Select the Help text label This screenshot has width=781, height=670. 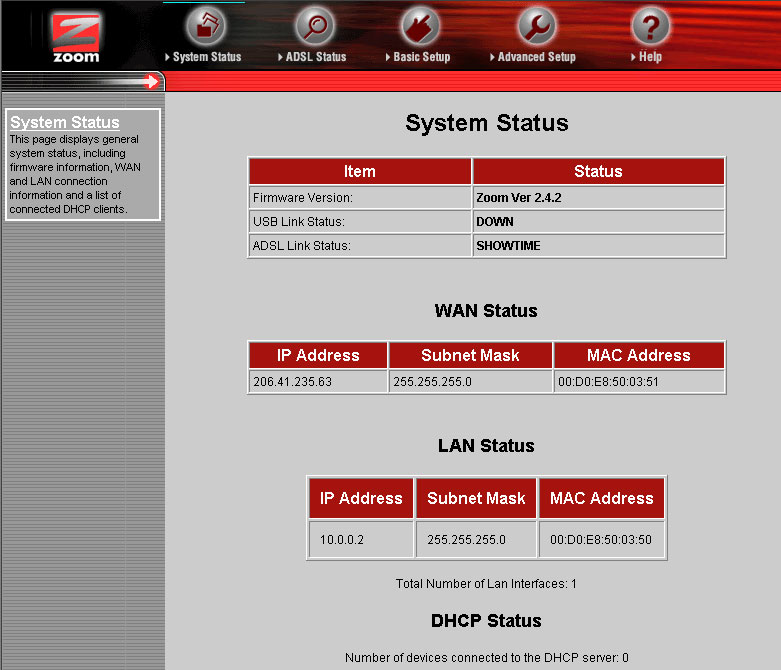(x=650, y=57)
